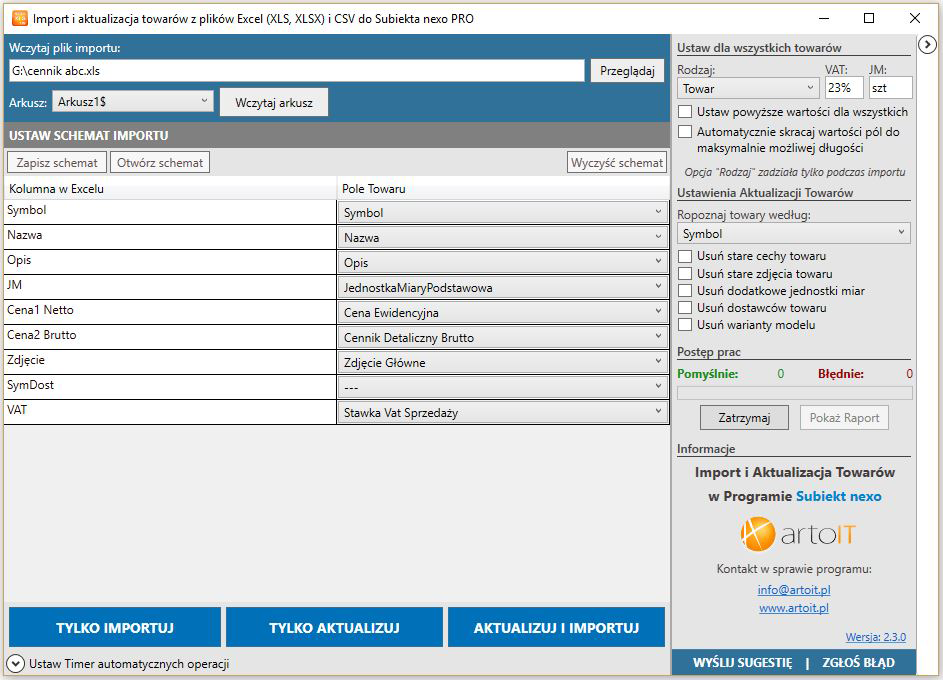Open the JednostkaMiaryPodstawowa dropdown
The width and height of the screenshot is (943, 680).
(503, 287)
